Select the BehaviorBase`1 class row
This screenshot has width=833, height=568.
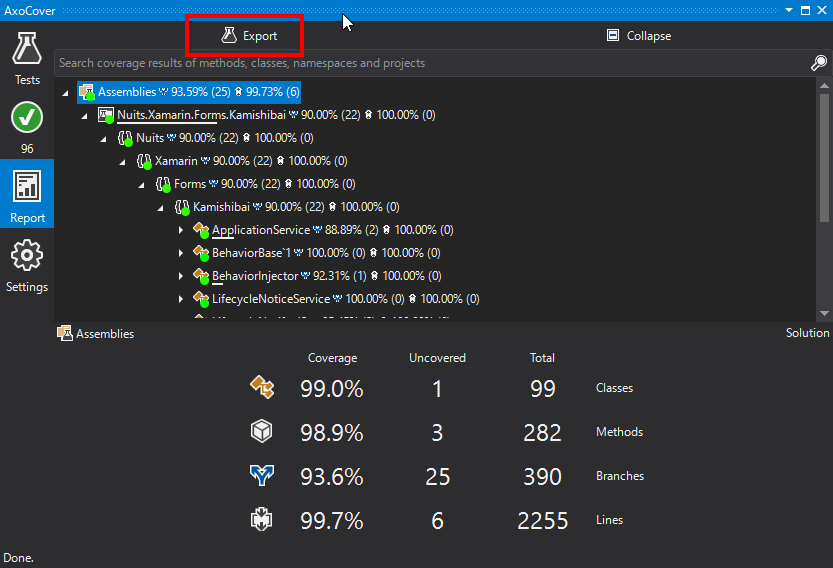317,252
